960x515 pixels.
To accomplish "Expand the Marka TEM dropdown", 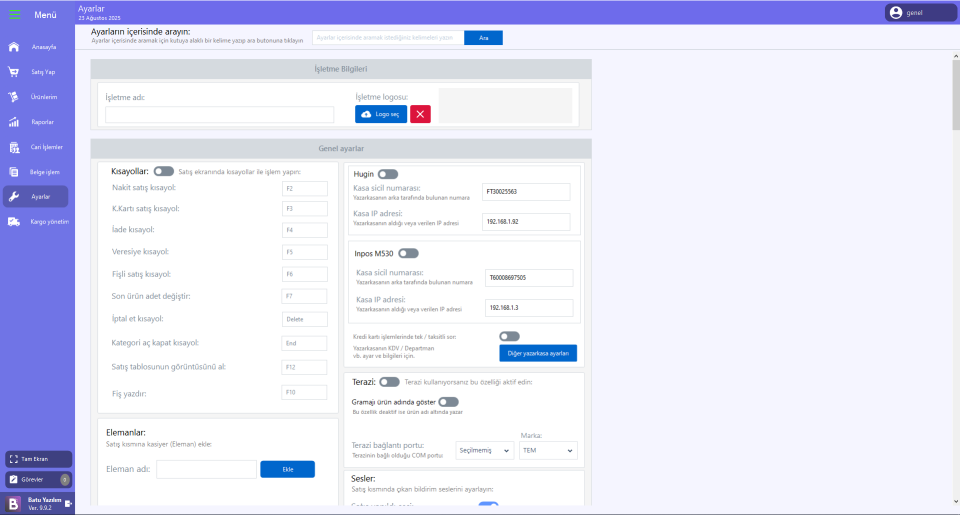I will [549, 451].
